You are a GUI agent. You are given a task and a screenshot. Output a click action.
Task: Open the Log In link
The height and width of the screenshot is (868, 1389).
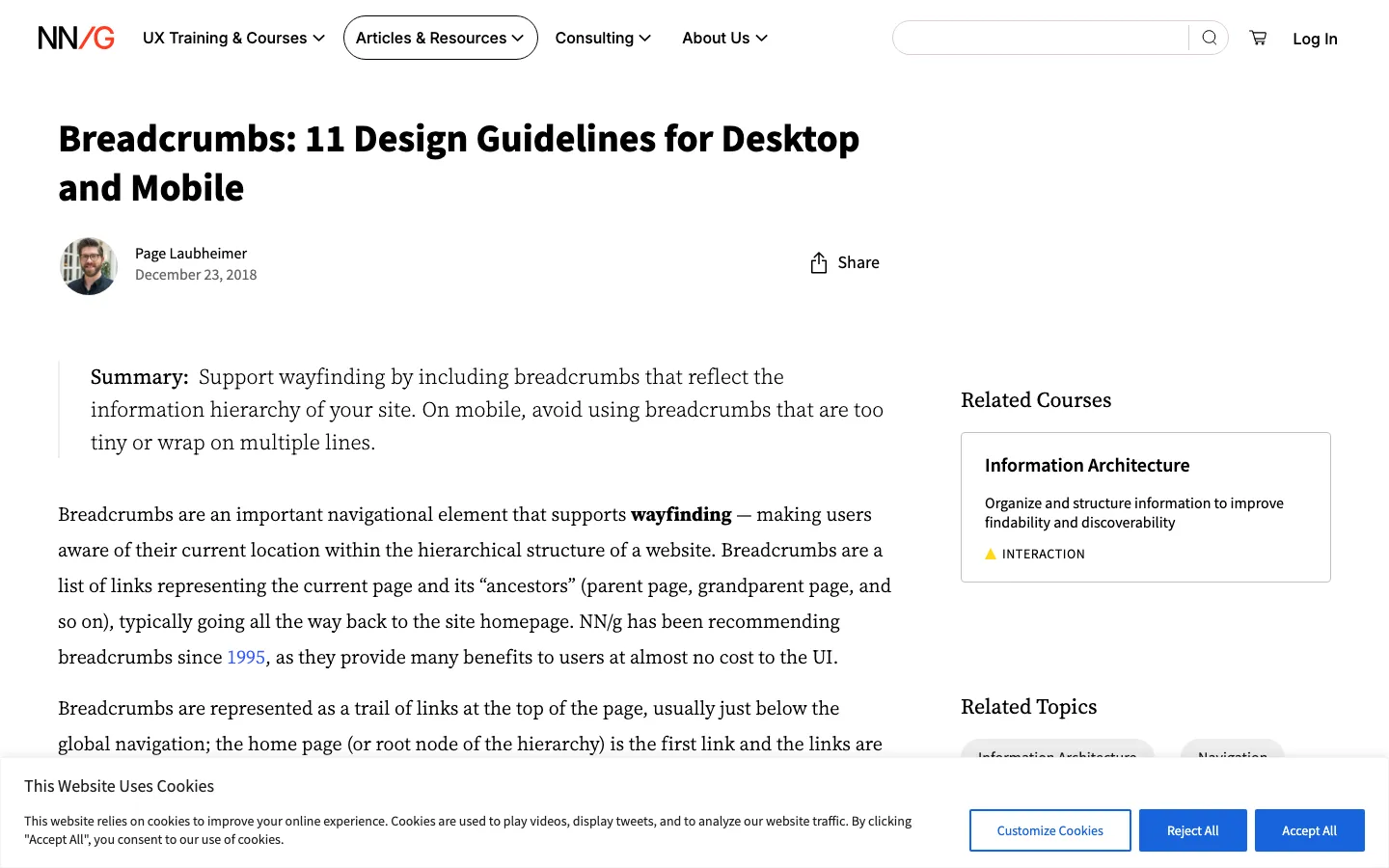(x=1315, y=39)
